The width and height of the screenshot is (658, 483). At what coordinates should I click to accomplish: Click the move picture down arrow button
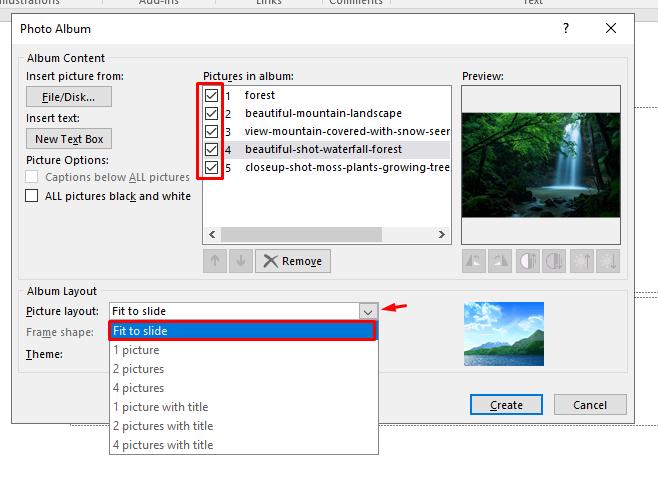(241, 261)
